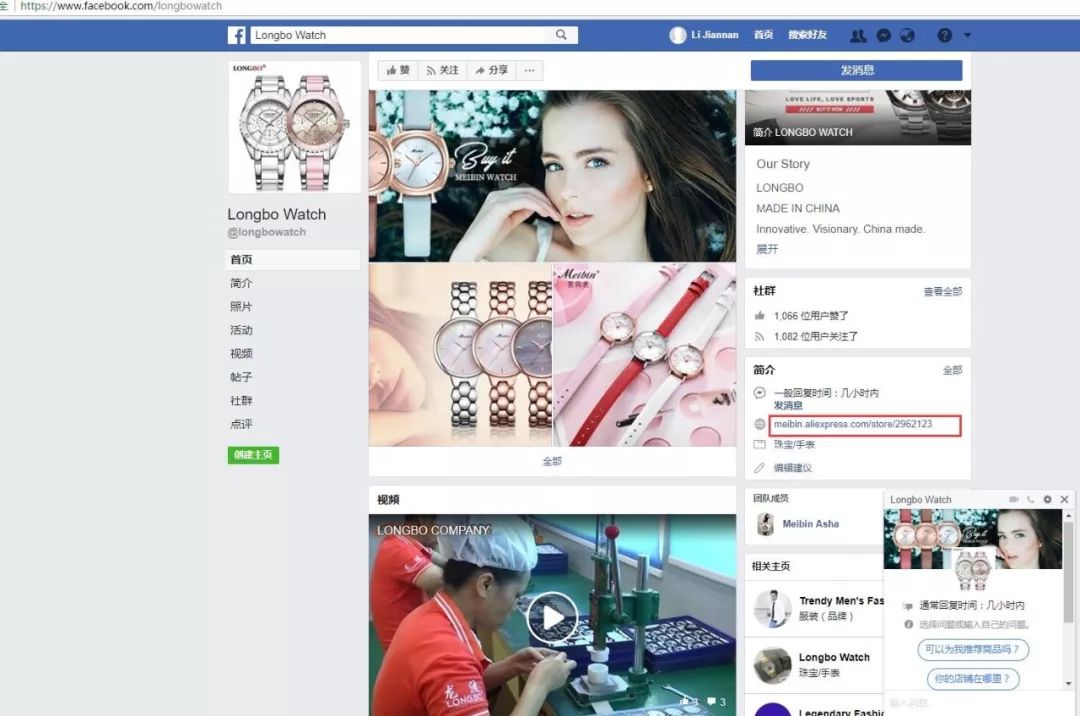
Task: Click the followers feed icon in 社群 panel
Action: 760,337
